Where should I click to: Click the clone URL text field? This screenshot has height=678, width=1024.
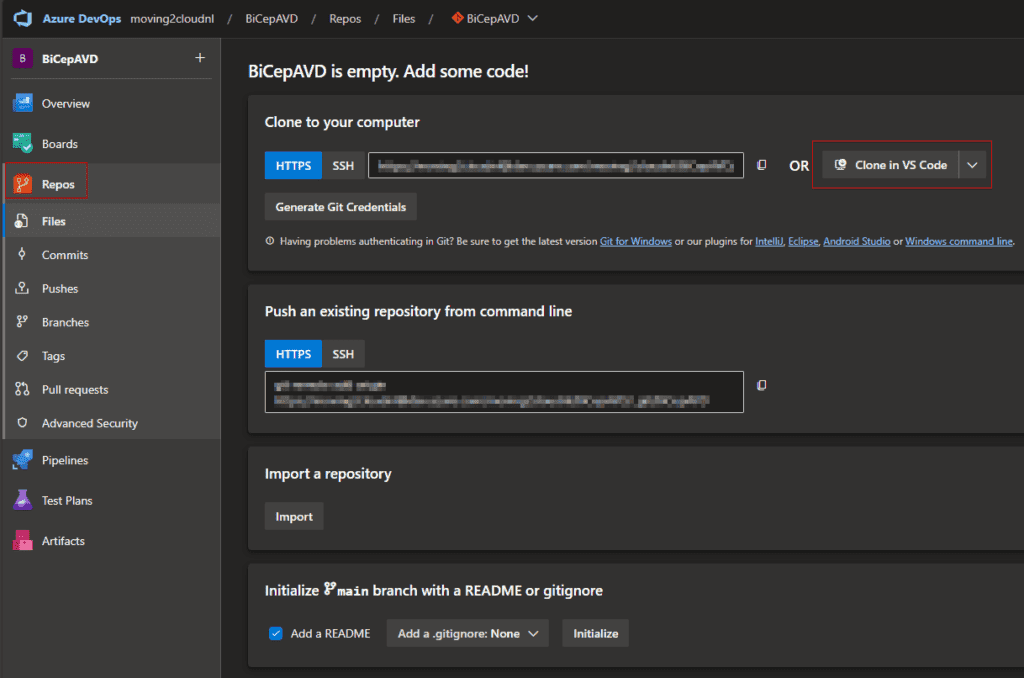(555, 165)
